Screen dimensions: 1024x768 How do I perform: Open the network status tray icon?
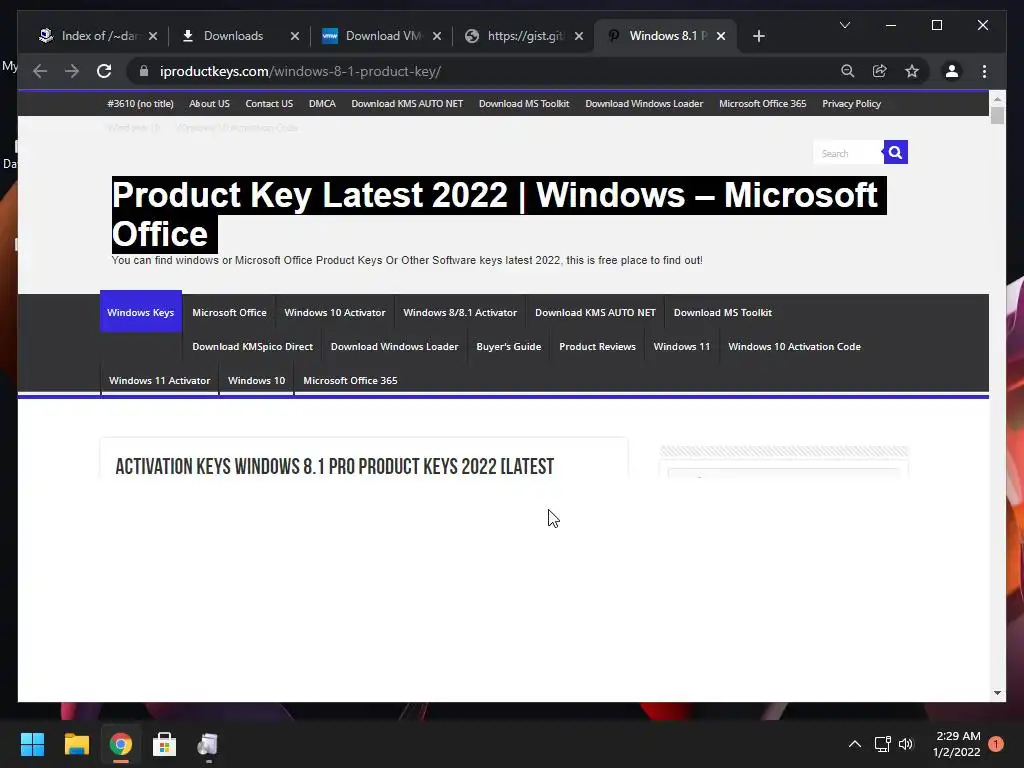882,744
